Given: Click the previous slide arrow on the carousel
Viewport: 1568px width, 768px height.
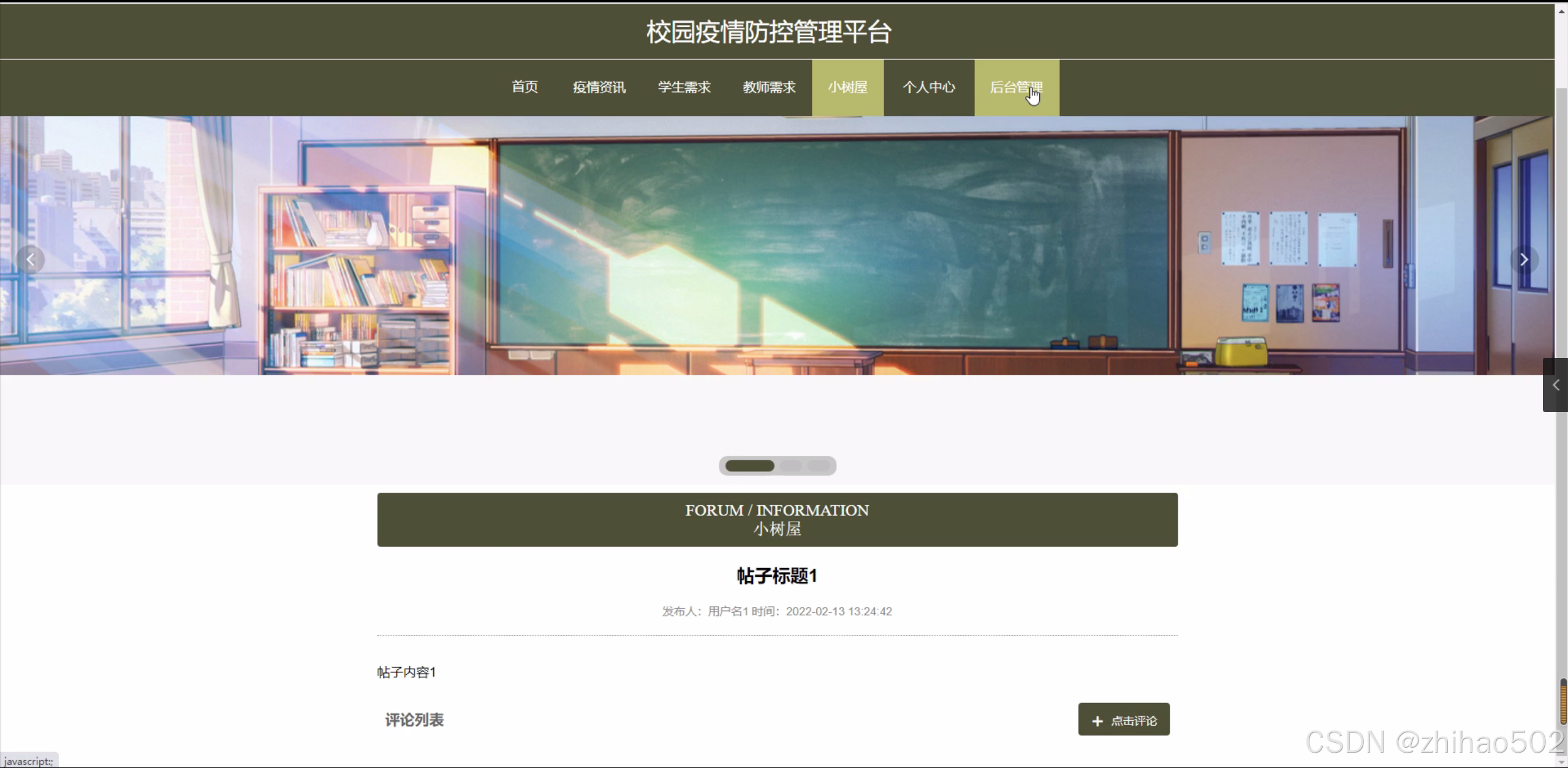Looking at the screenshot, I should click(30, 260).
